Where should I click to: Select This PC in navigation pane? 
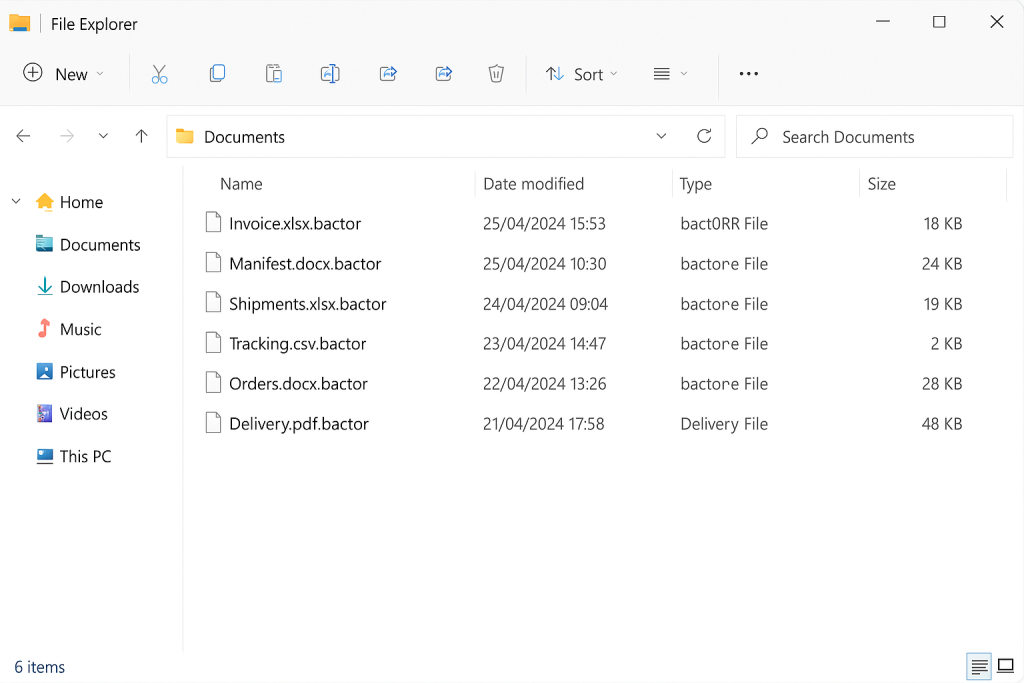85,457
